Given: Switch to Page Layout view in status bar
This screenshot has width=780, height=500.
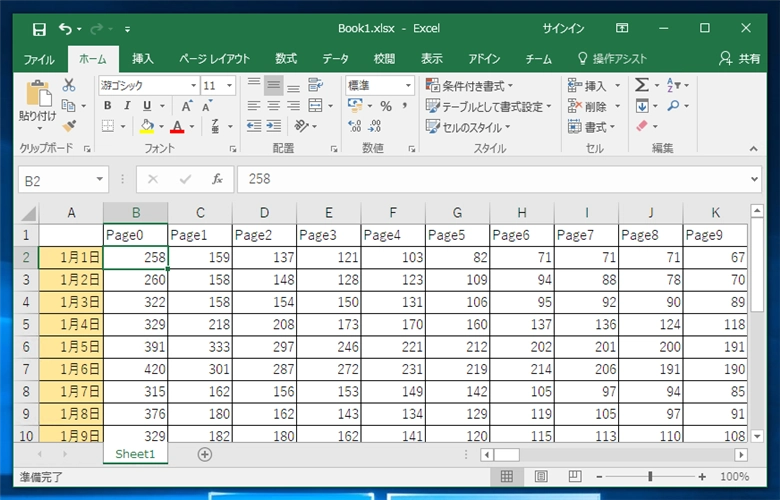Looking at the screenshot, I should coord(541,477).
